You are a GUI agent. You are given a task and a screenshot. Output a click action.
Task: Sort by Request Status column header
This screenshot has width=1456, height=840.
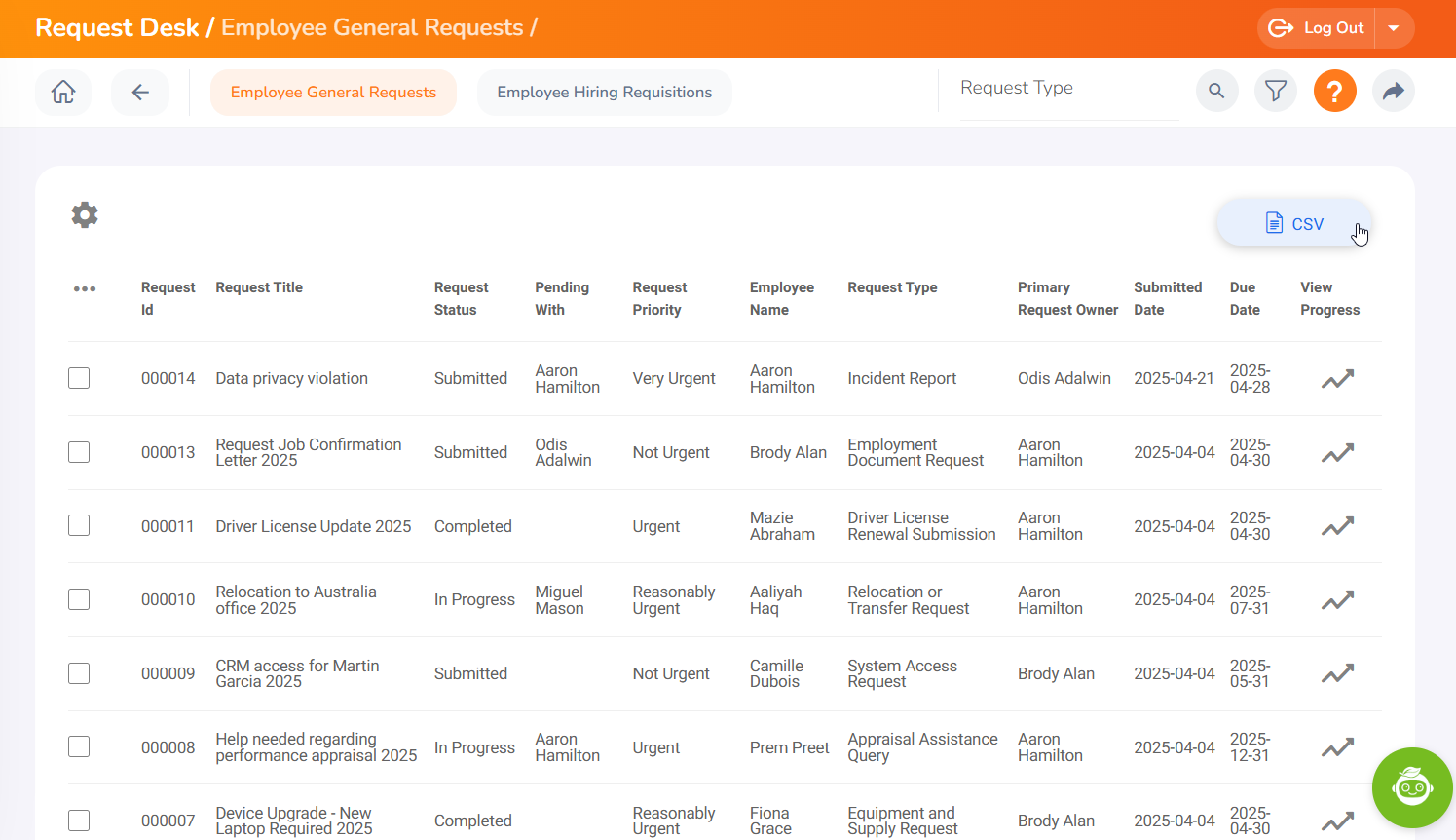tap(461, 298)
